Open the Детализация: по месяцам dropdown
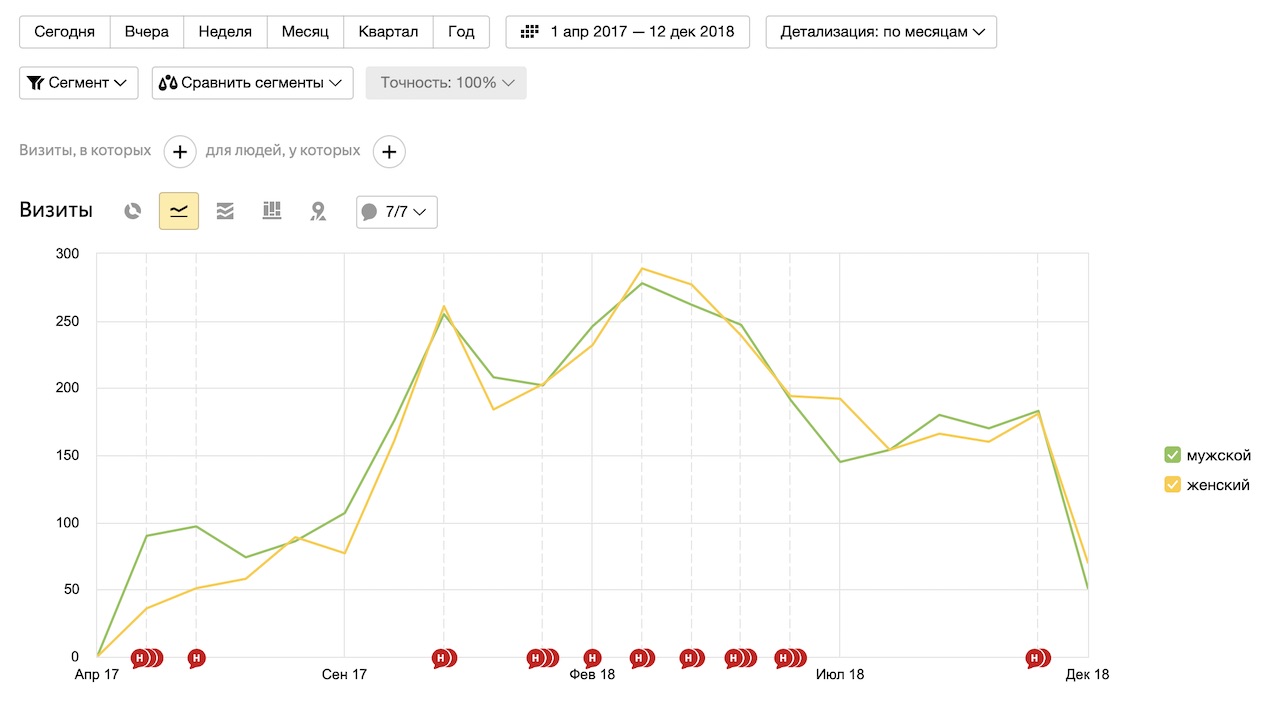 [881, 32]
